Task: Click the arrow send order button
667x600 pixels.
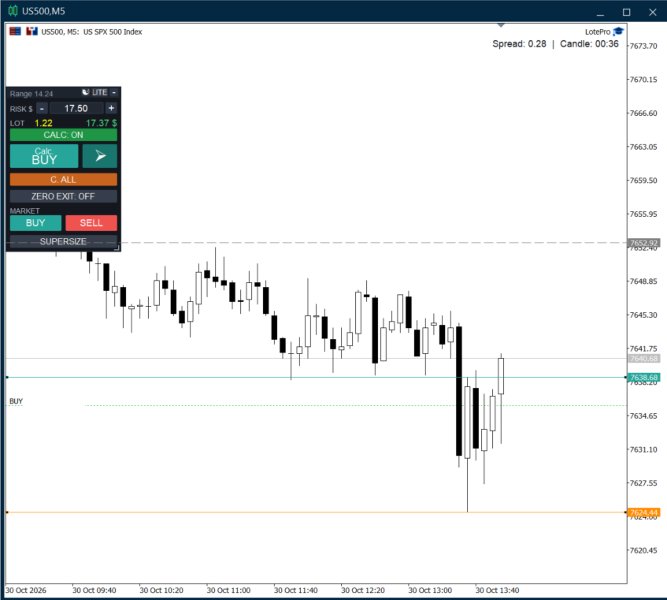Action: coord(100,156)
